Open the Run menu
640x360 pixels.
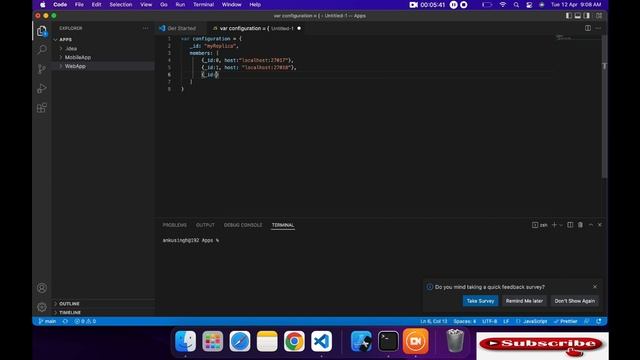click(x=180, y=4)
